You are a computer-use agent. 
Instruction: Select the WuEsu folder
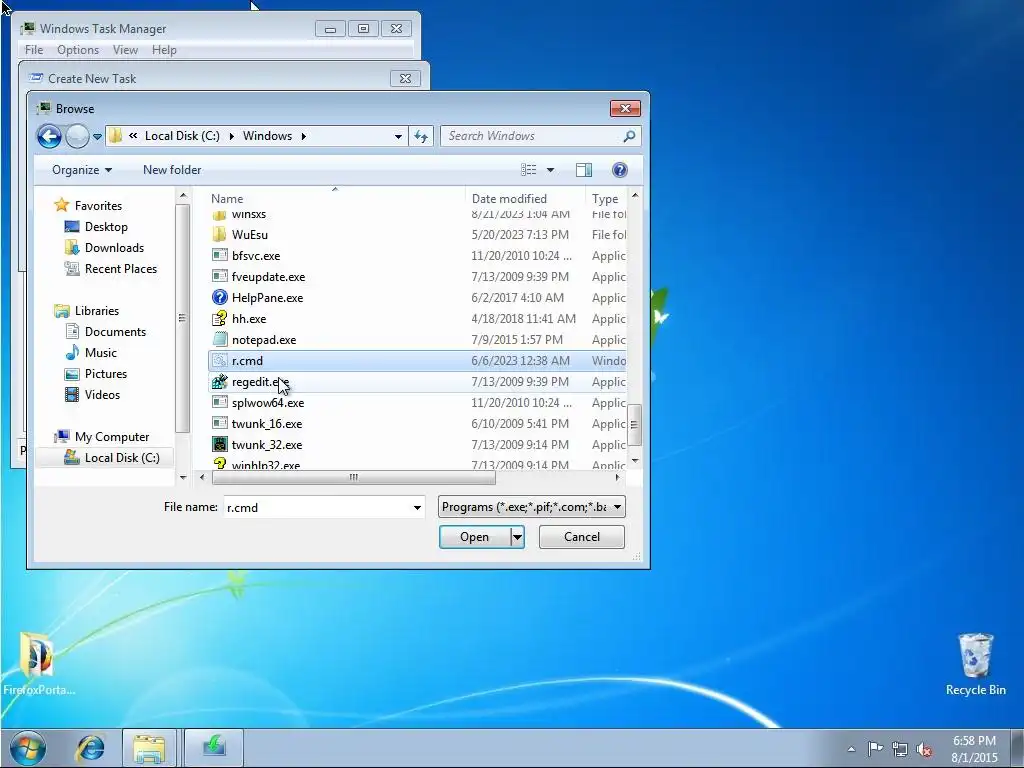249,234
